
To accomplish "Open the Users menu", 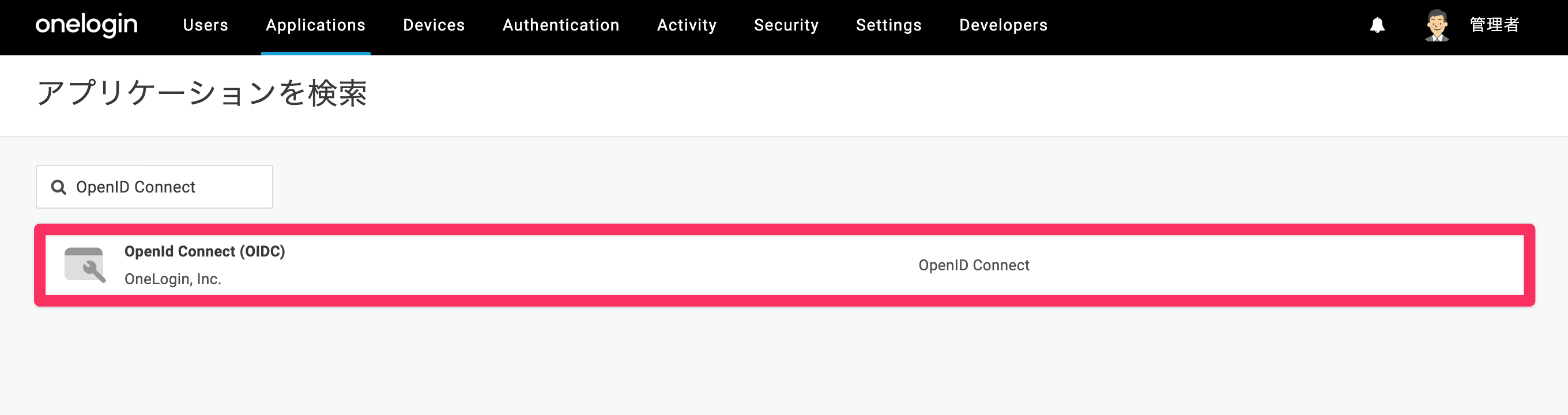I will coord(206,25).
